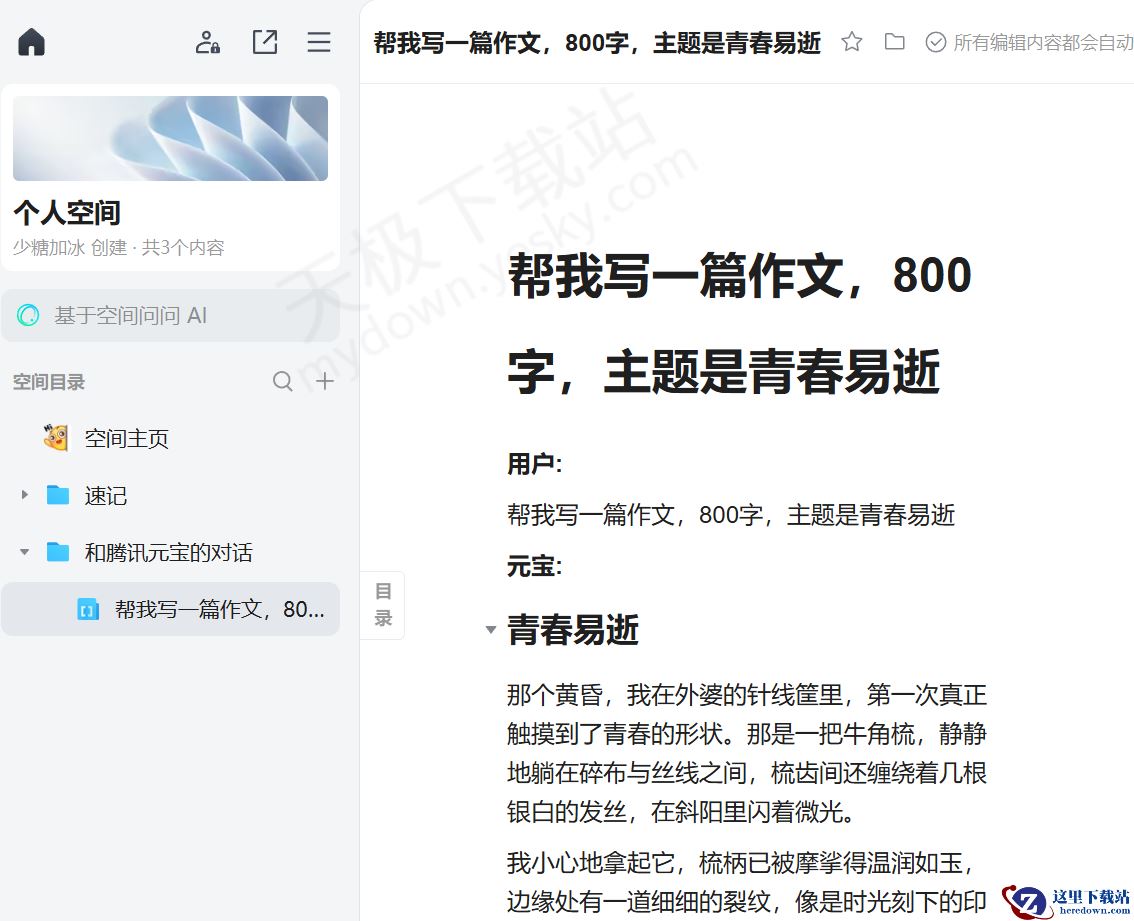The height and width of the screenshot is (921, 1134).
Task: Star the current document
Action: tap(851, 42)
